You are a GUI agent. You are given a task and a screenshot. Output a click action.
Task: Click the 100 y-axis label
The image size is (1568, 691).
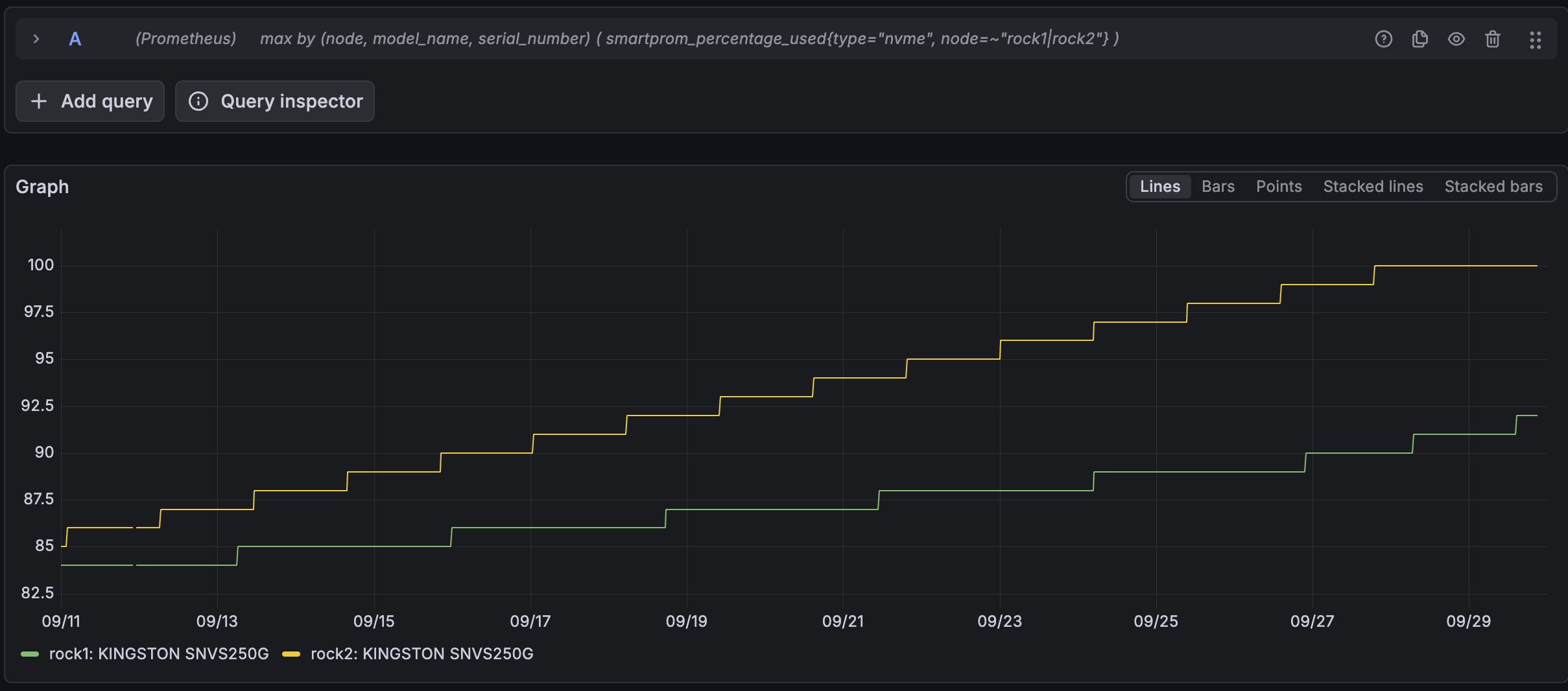(41, 264)
